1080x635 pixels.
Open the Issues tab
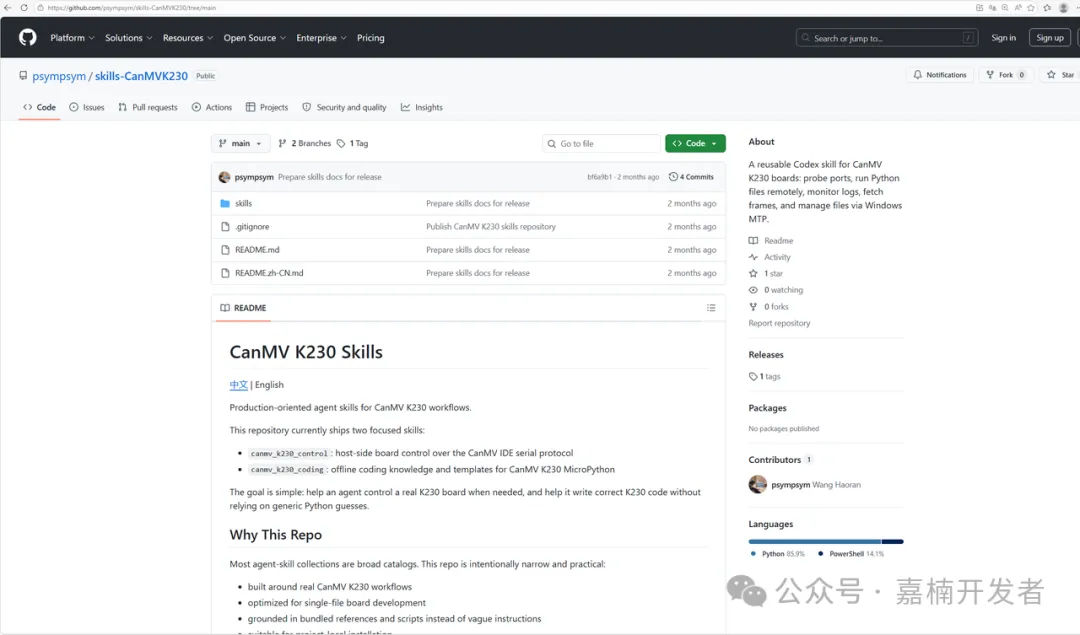point(87,107)
